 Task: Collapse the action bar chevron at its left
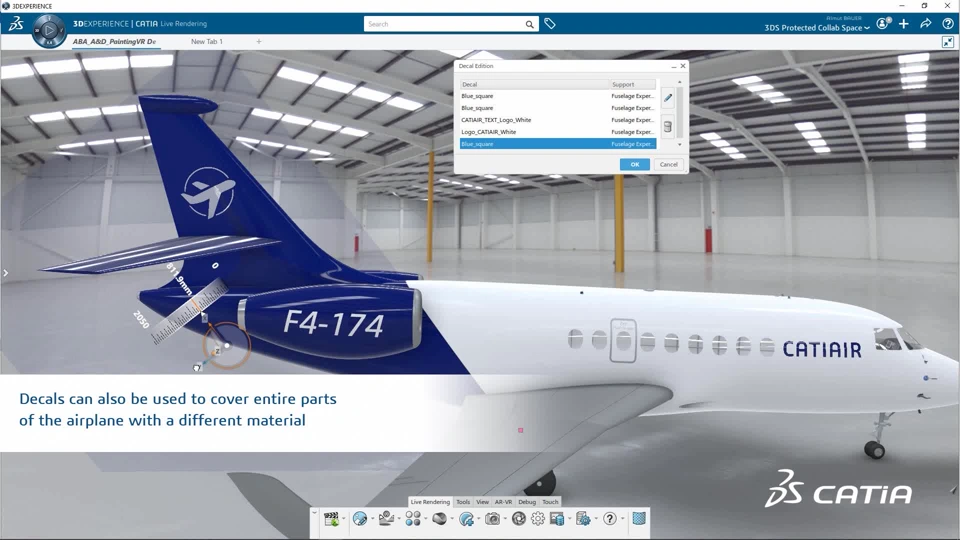315,512
